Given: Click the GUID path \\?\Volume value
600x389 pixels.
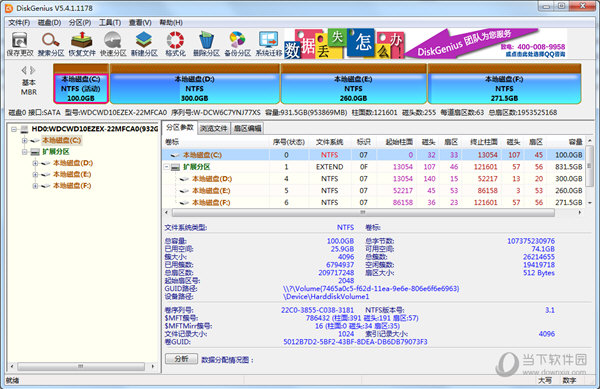Looking at the screenshot, I should [x=371, y=289].
